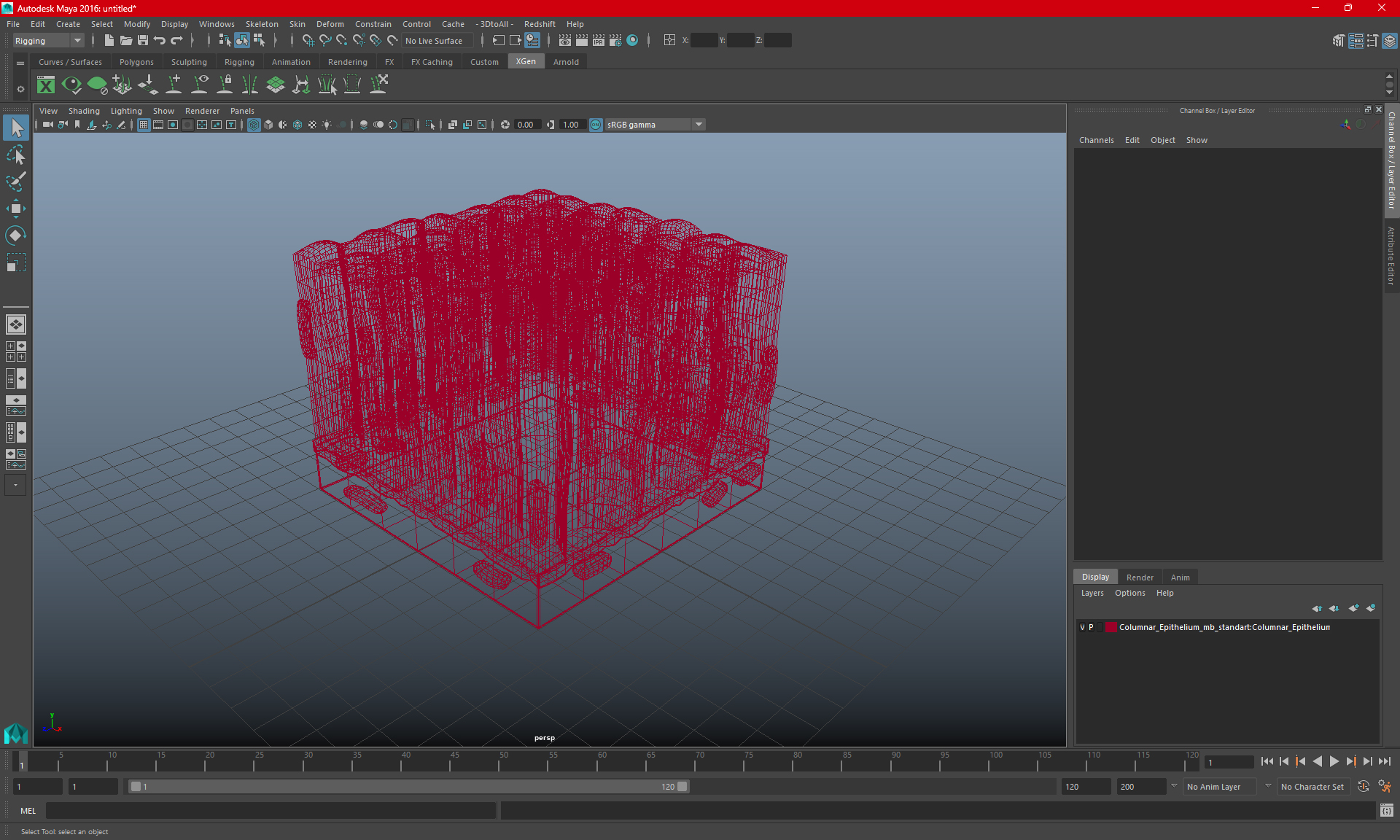Click the Undo arrow icon

click(160, 41)
